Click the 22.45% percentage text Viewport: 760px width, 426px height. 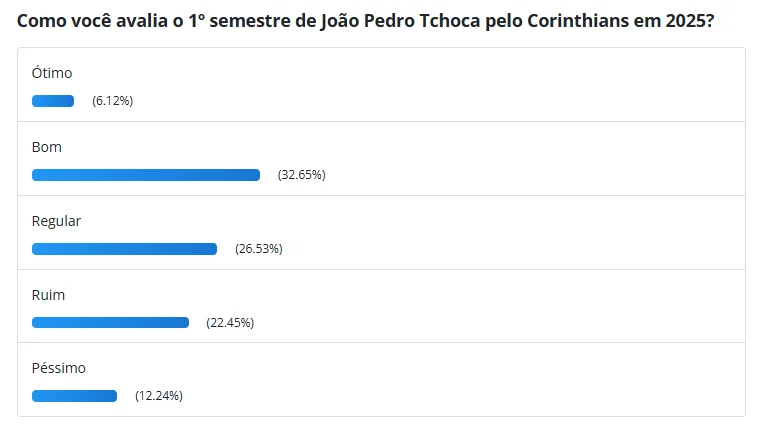tap(230, 323)
